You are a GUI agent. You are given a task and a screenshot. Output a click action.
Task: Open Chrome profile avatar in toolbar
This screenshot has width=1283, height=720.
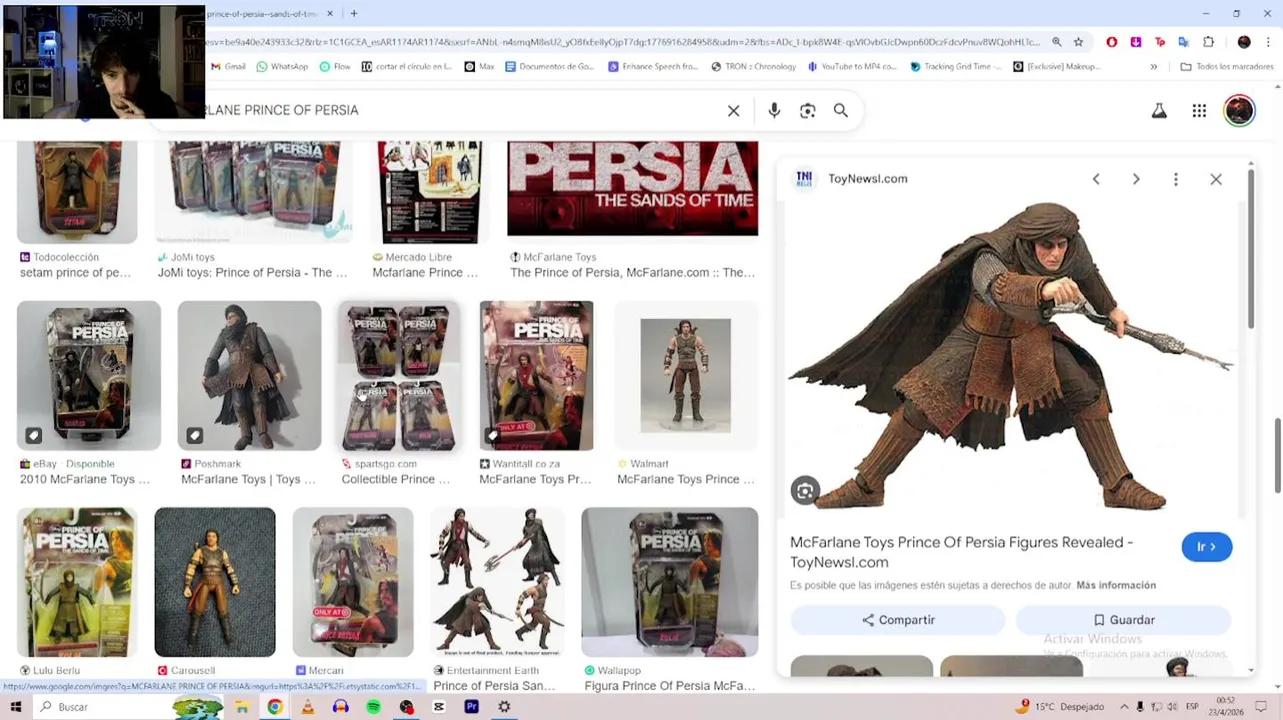coord(1244,42)
